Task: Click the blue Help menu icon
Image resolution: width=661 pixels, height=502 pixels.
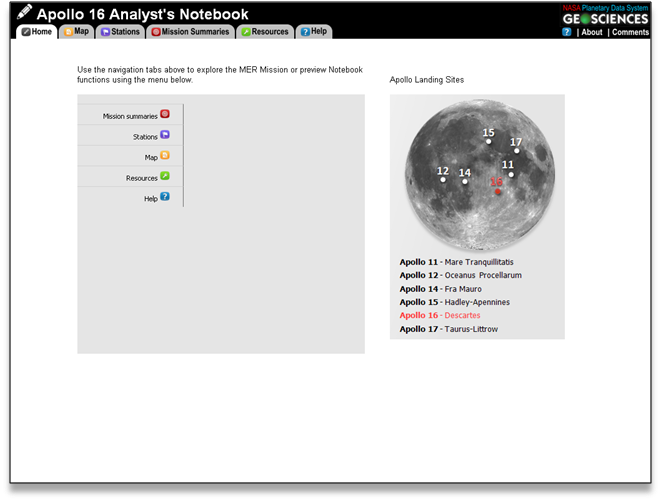Action: click(x=165, y=196)
